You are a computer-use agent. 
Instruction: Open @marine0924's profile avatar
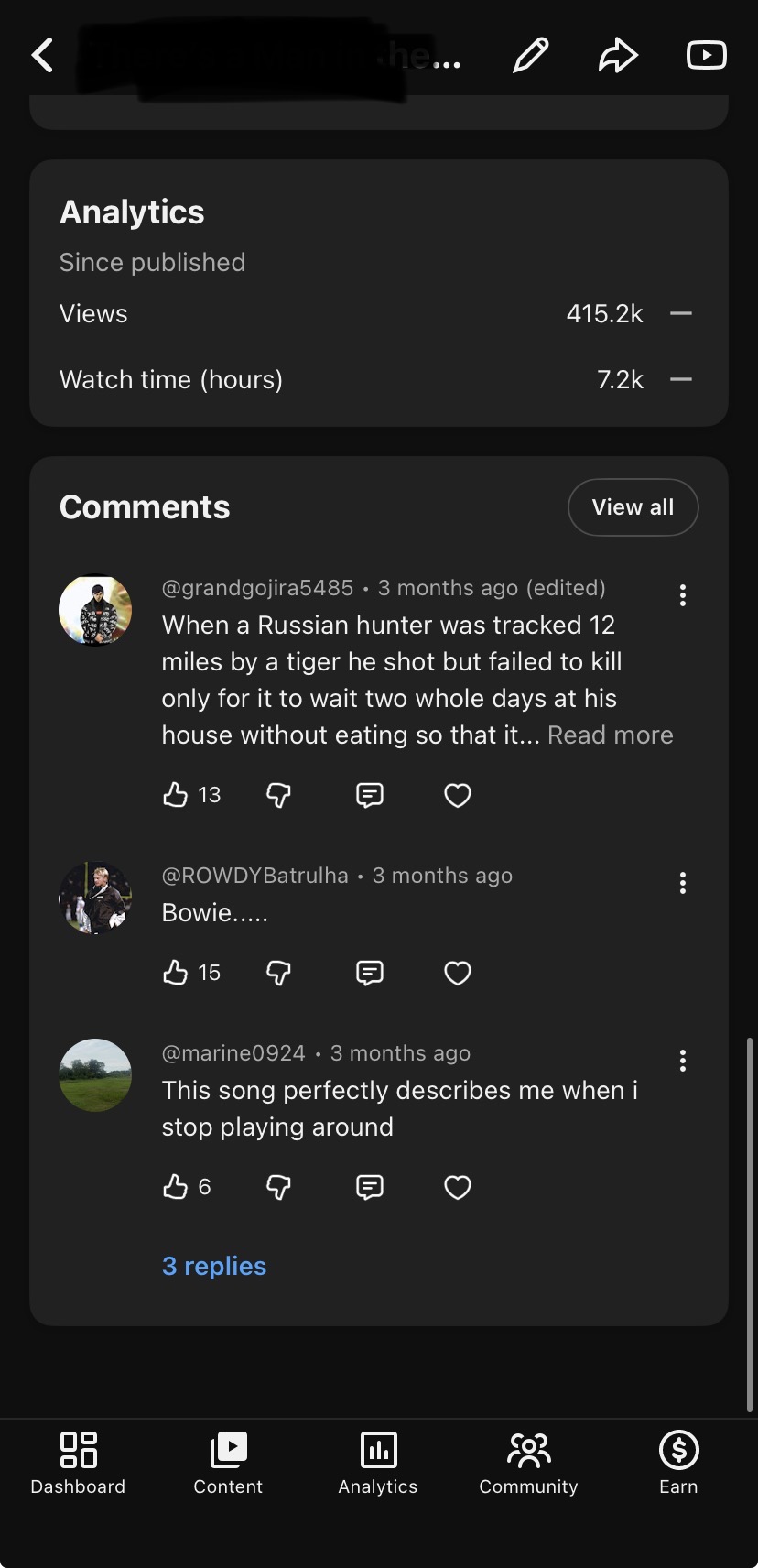(x=95, y=1075)
